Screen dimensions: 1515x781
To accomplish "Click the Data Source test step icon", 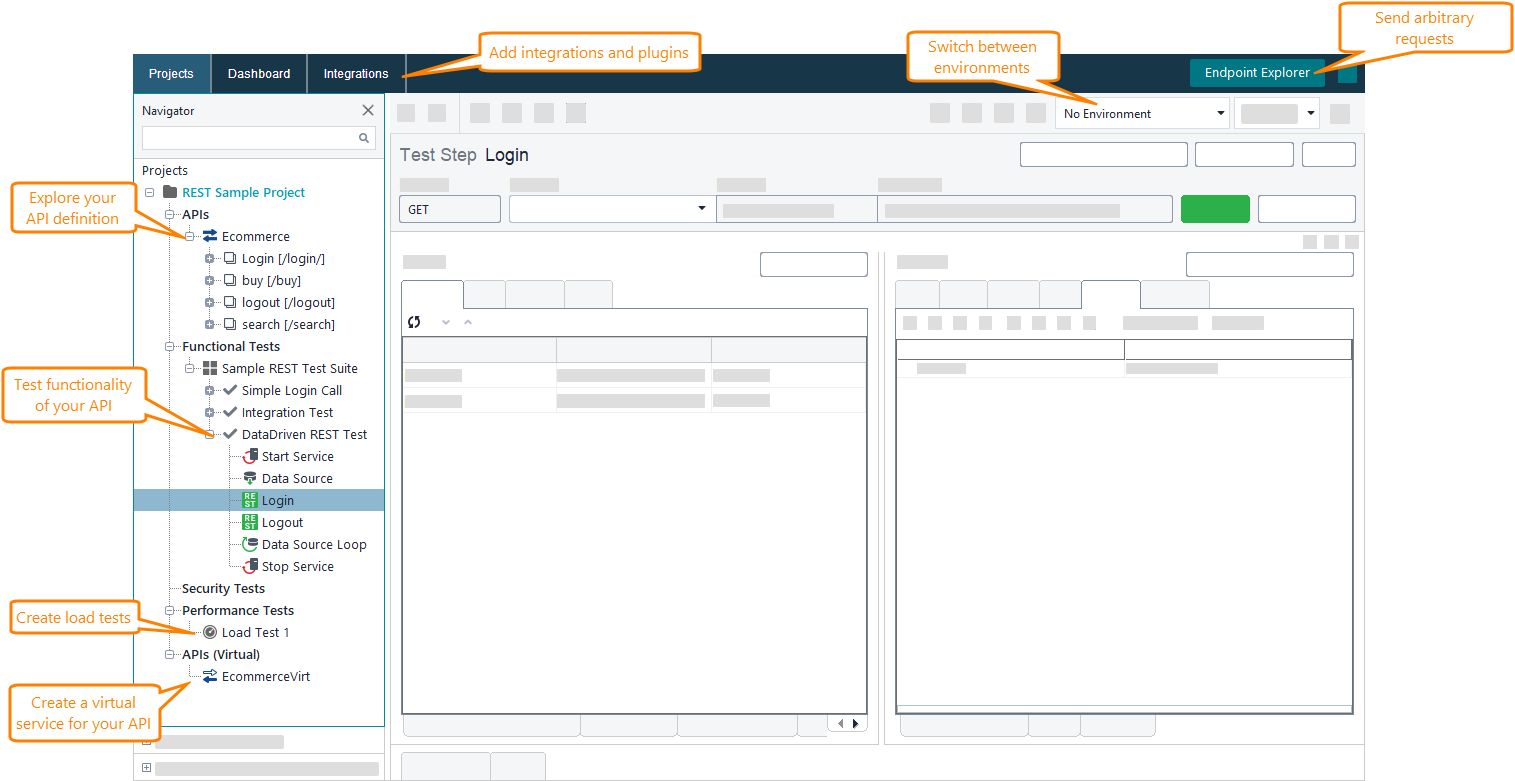I will tap(251, 478).
